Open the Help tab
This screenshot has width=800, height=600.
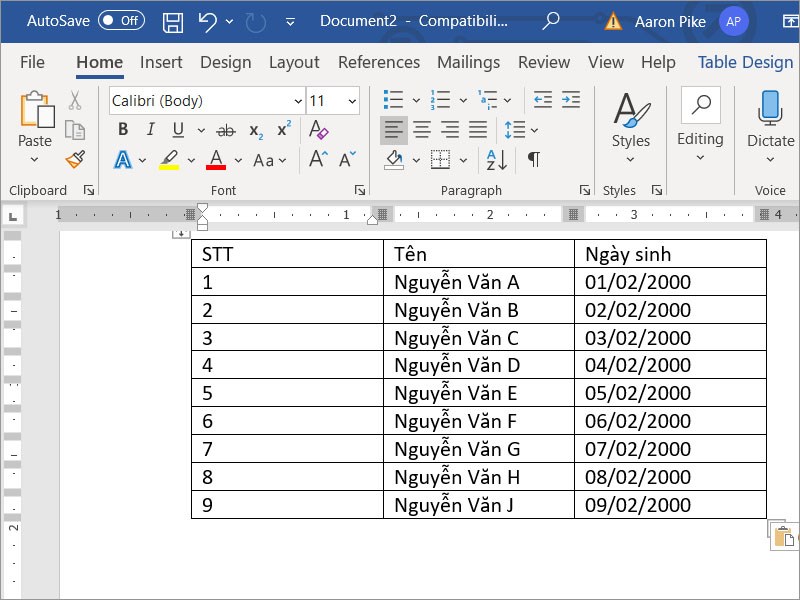click(x=658, y=62)
